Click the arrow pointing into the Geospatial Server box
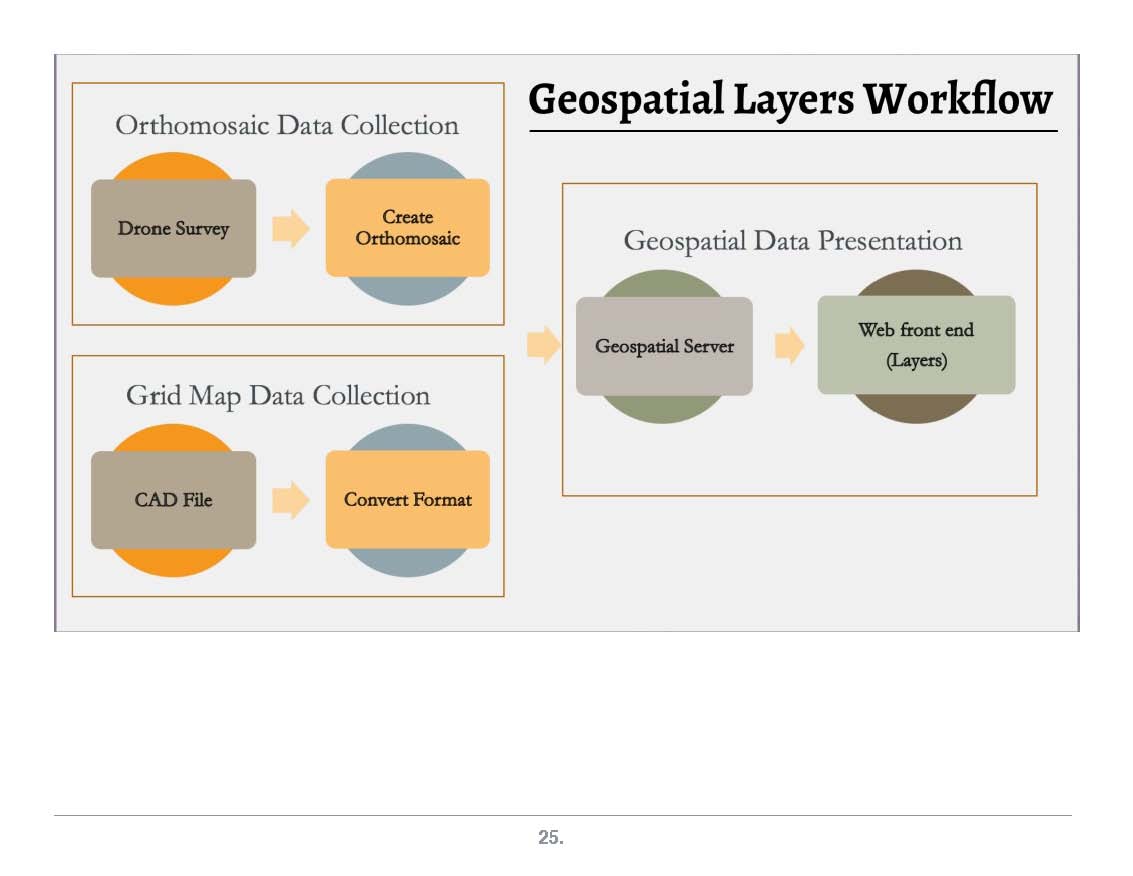This screenshot has height=876, width=1133. (543, 345)
